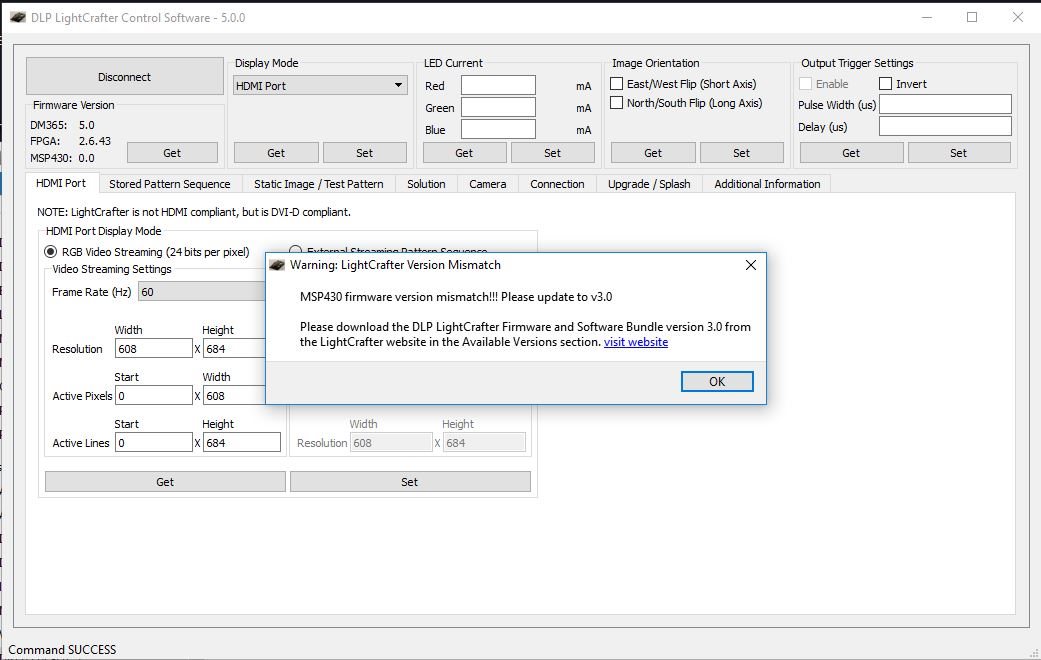The width and height of the screenshot is (1041, 660).
Task: Click the LightCrafter icon in warning dialog title
Action: pos(277,265)
